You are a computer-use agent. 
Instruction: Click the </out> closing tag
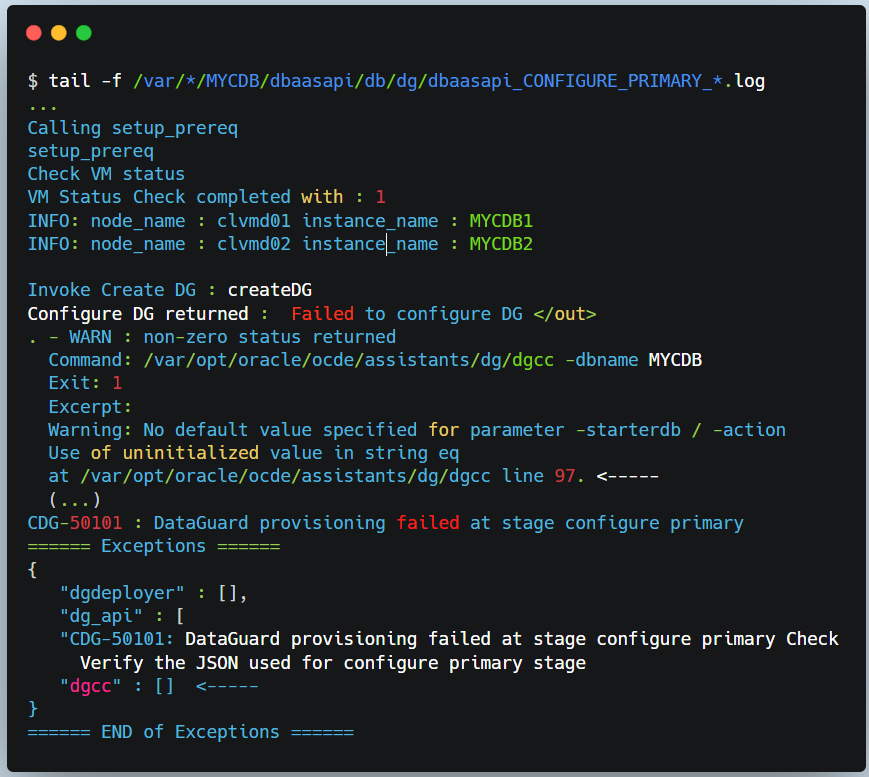tap(564, 313)
